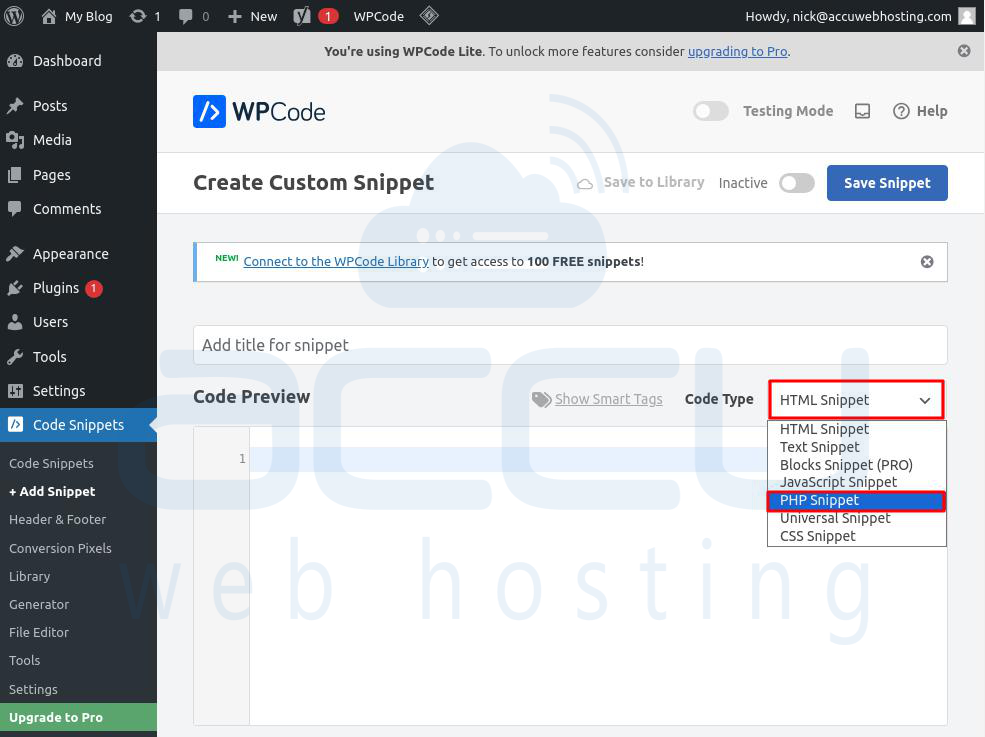
Task: Click the Save Snippet button
Action: [886, 182]
